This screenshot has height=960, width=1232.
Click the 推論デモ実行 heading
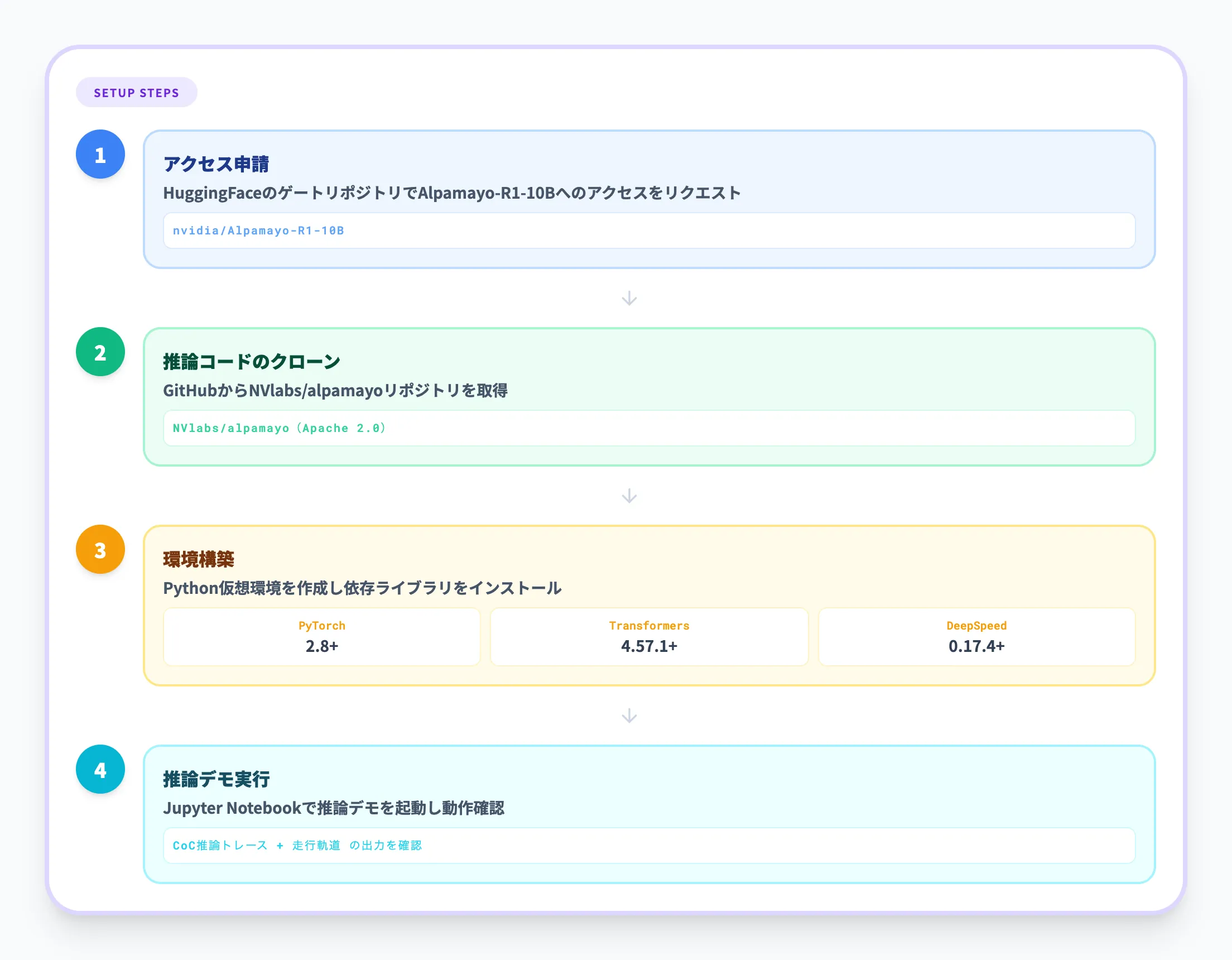pyautogui.click(x=216, y=779)
